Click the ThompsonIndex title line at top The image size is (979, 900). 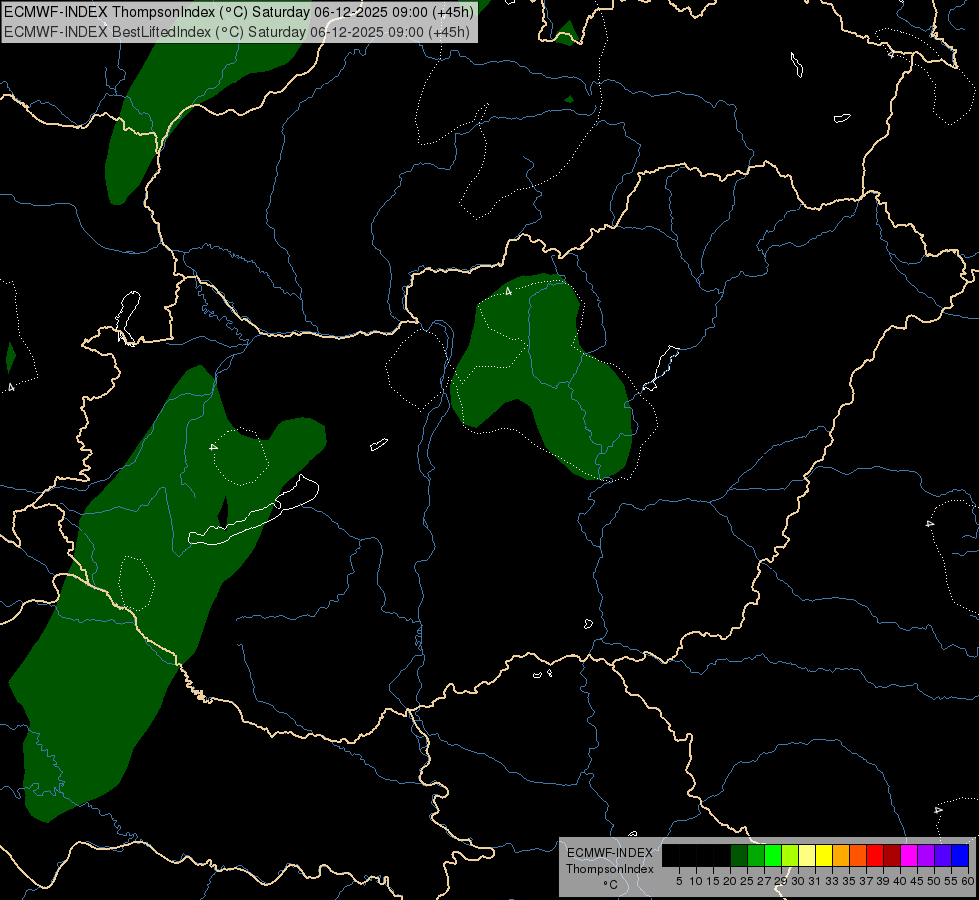tap(239, 12)
